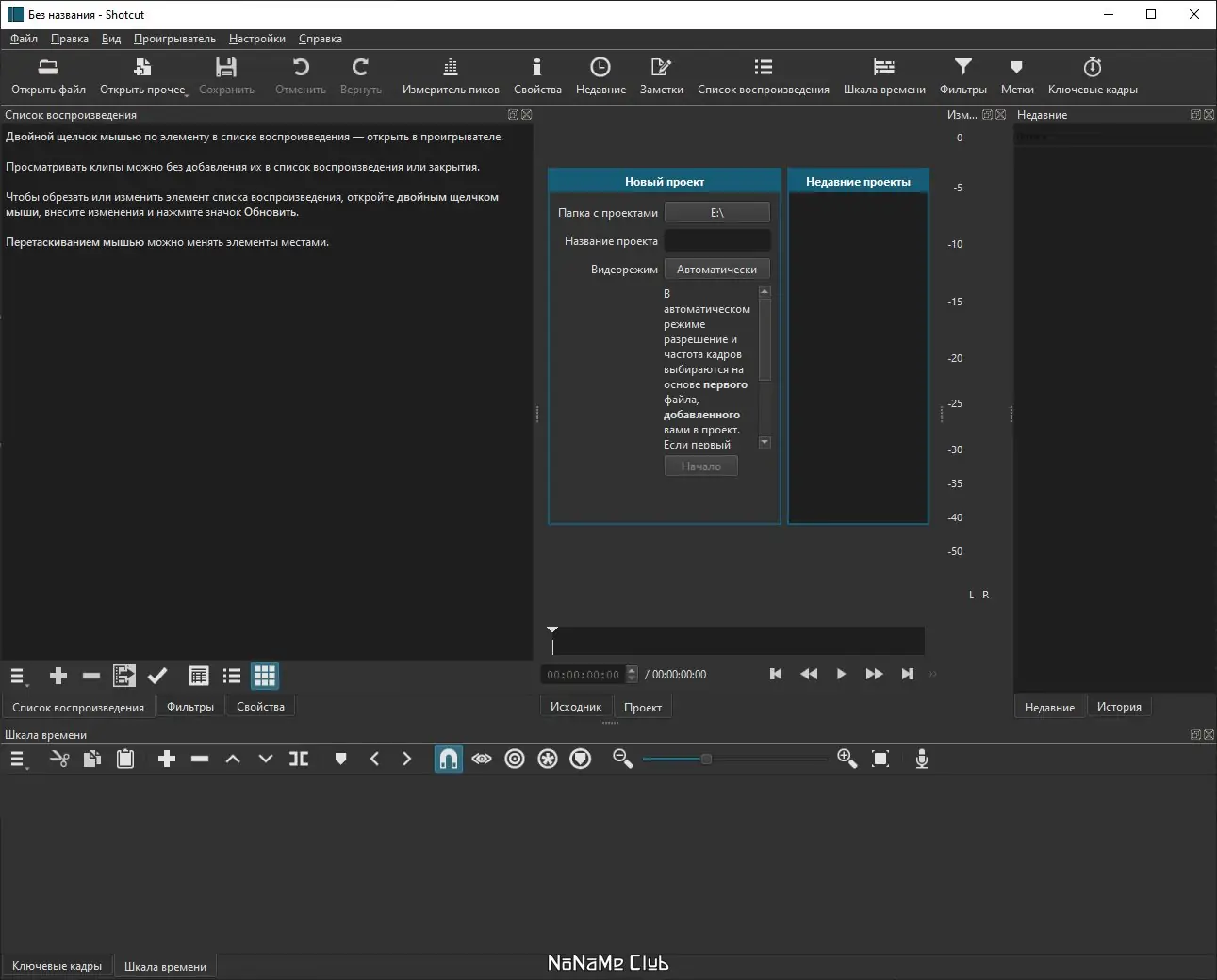The width and height of the screenshot is (1217, 980).
Task: Open the Справка menu
Action: click(x=321, y=39)
